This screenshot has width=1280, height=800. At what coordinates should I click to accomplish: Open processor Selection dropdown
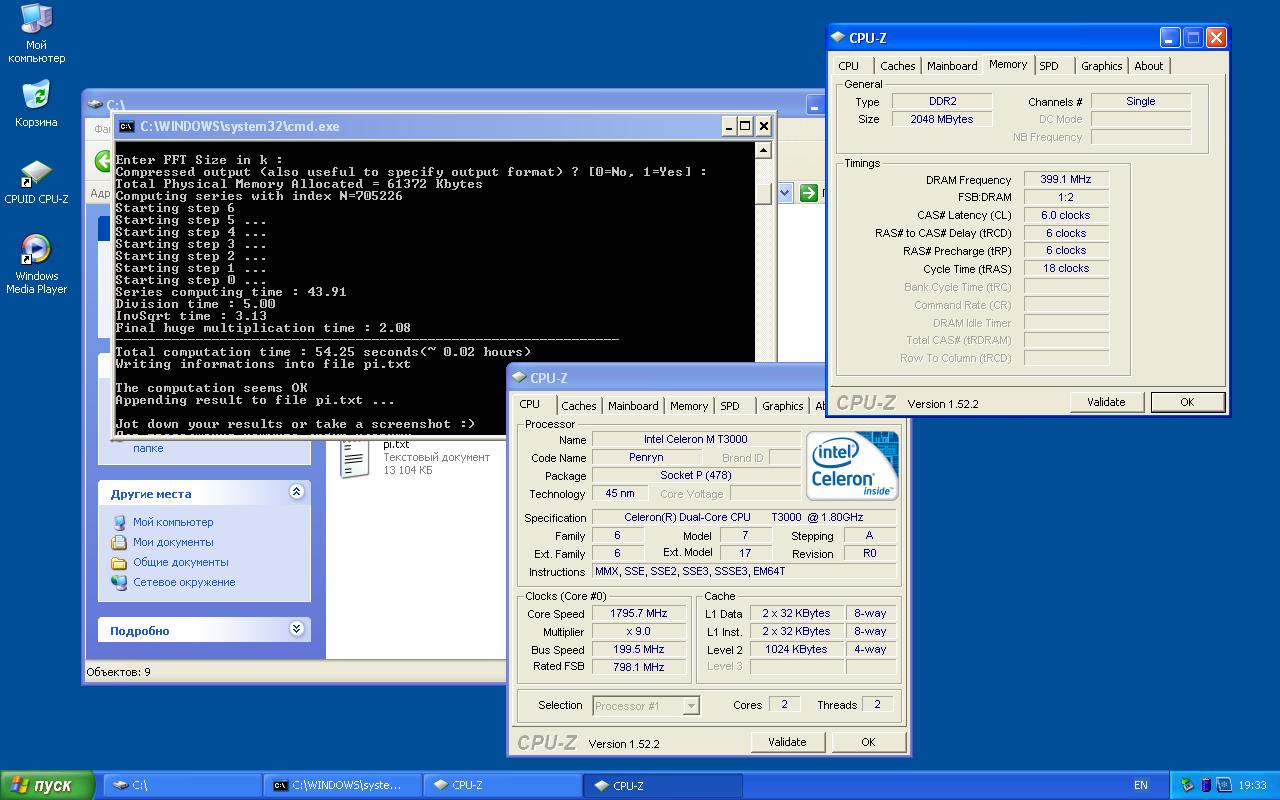pos(691,706)
